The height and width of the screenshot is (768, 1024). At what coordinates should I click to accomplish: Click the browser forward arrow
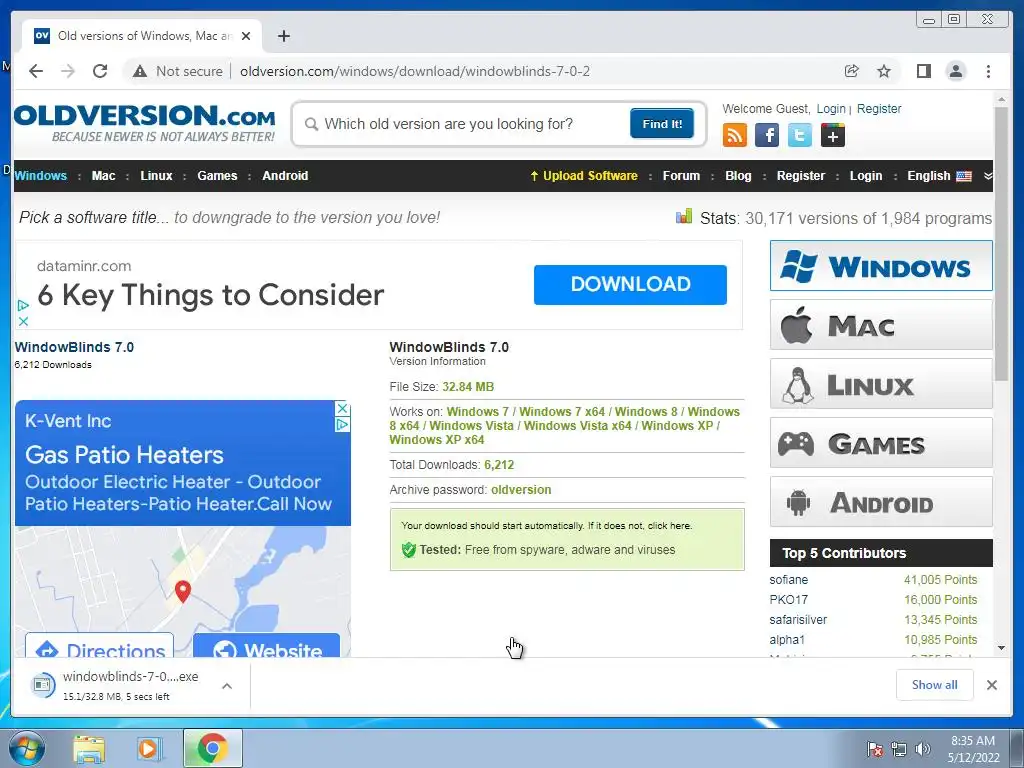(x=68, y=71)
